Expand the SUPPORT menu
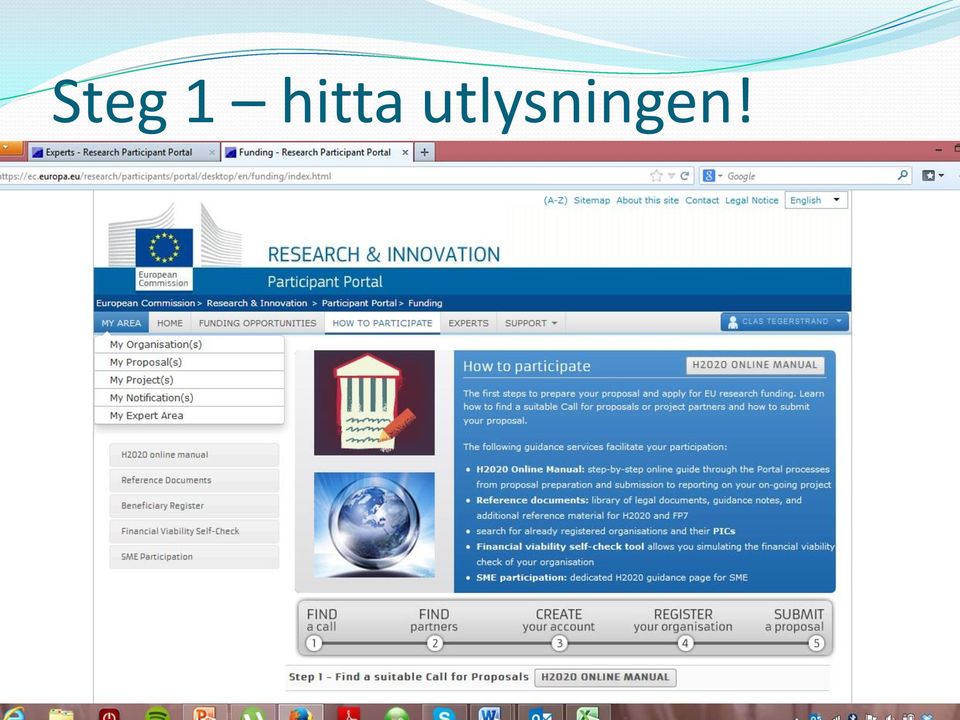Image resolution: width=960 pixels, height=720 pixels. (x=531, y=323)
